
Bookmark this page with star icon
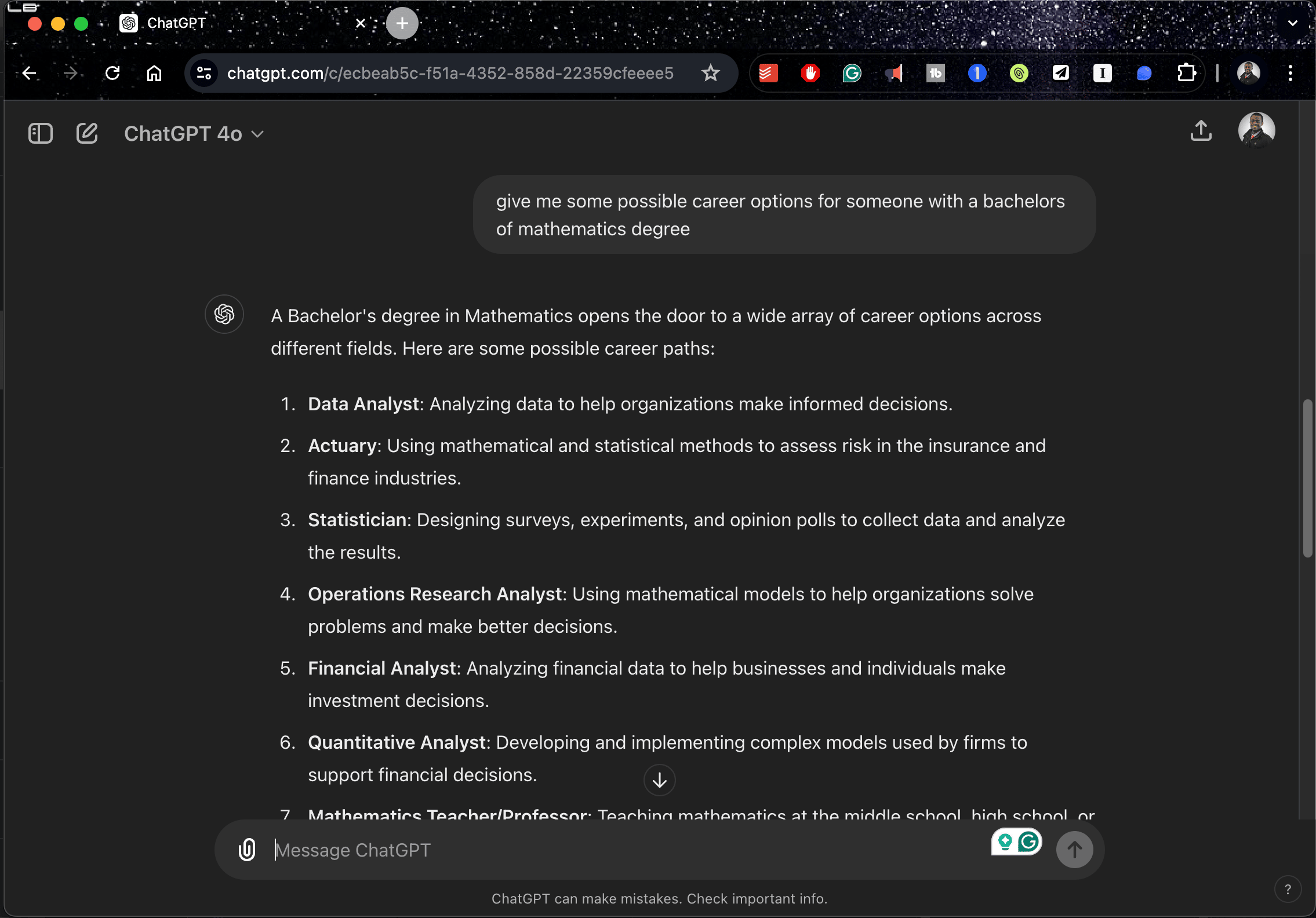coord(710,73)
